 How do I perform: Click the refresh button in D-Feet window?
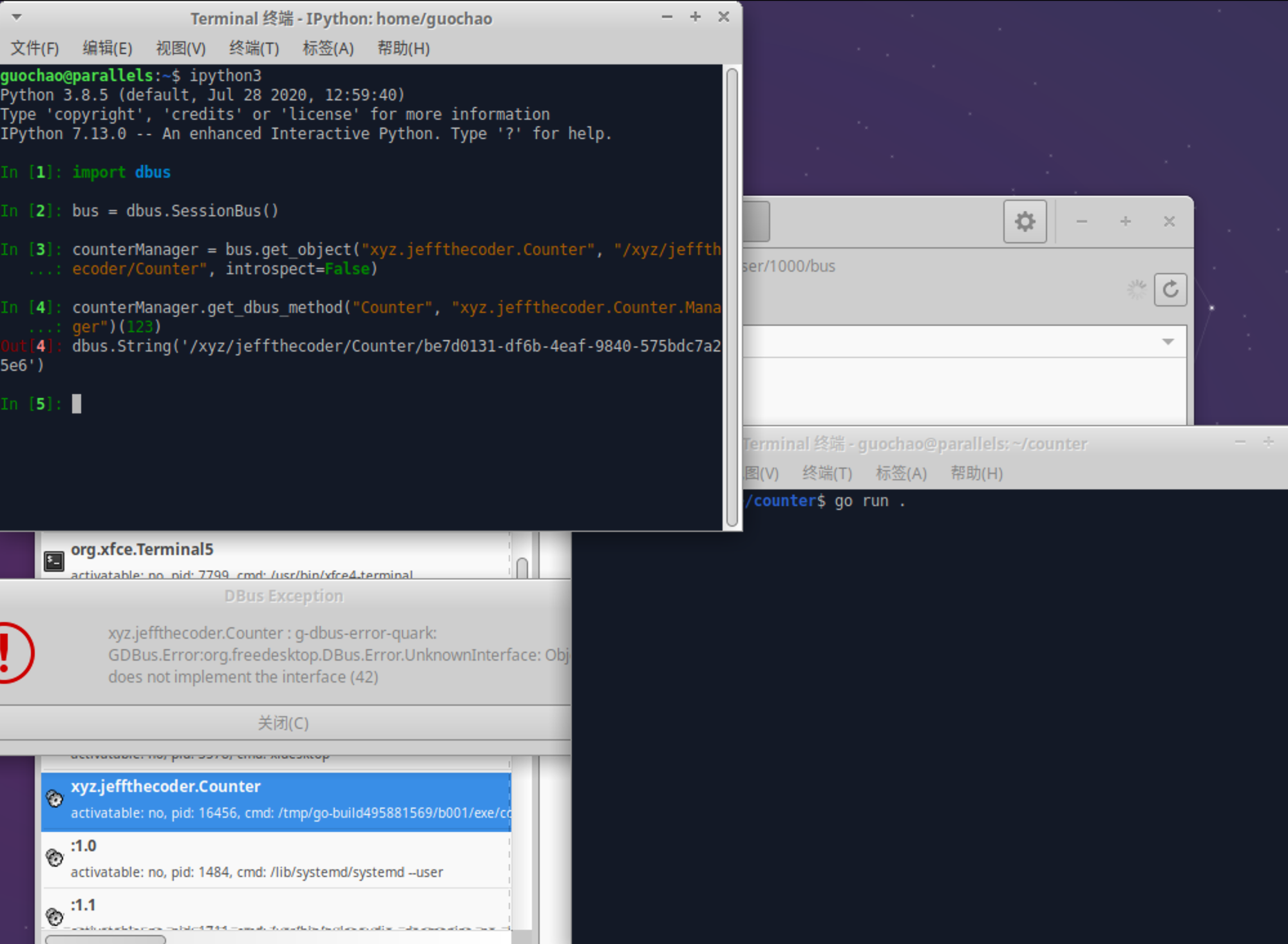[1170, 290]
